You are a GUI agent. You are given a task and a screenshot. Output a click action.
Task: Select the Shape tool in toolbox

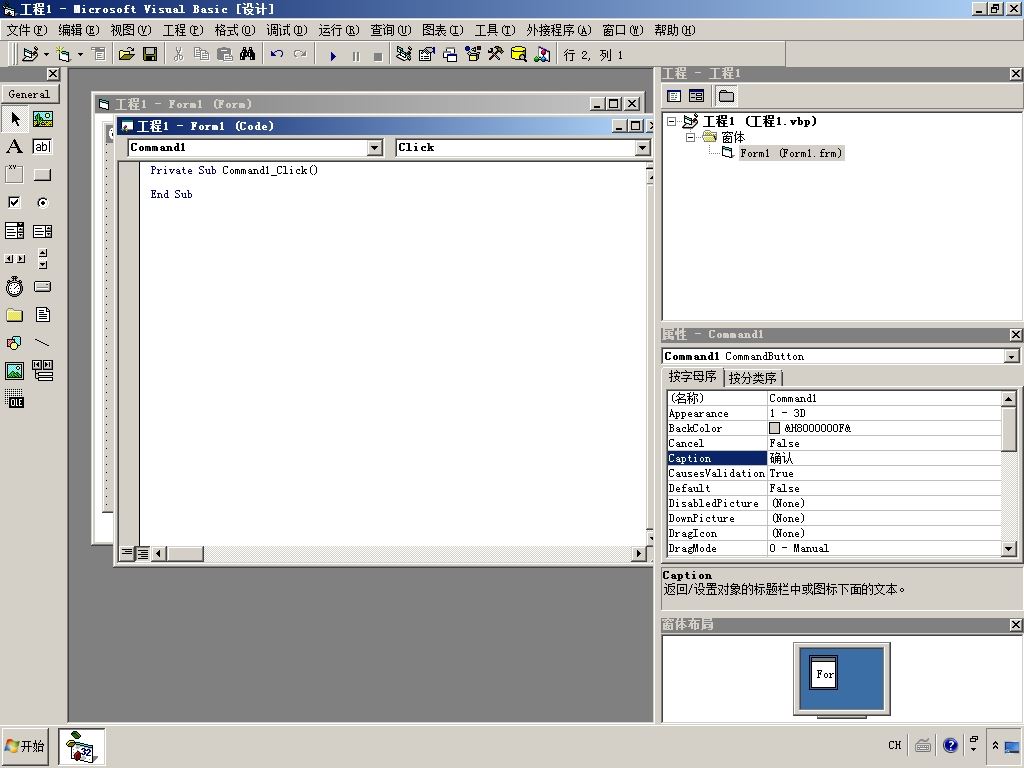click(x=14, y=343)
